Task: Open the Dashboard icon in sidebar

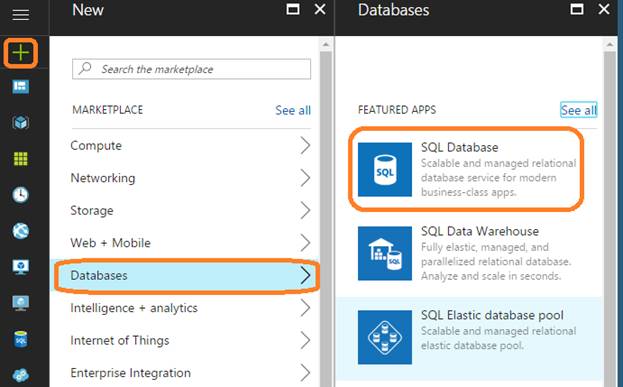Action: point(21,86)
